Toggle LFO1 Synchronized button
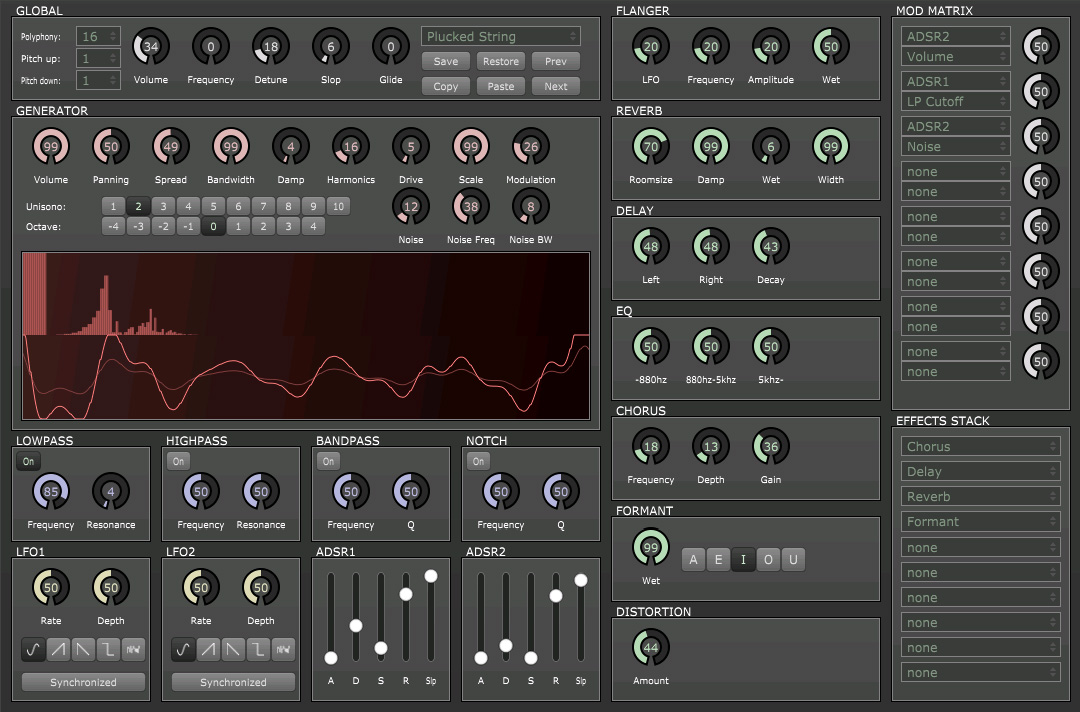The width and height of the screenshot is (1080, 712). point(83,682)
